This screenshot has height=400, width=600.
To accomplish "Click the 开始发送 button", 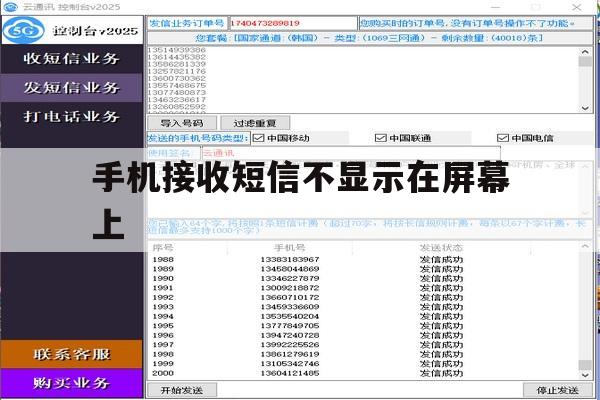I will coord(182,390).
